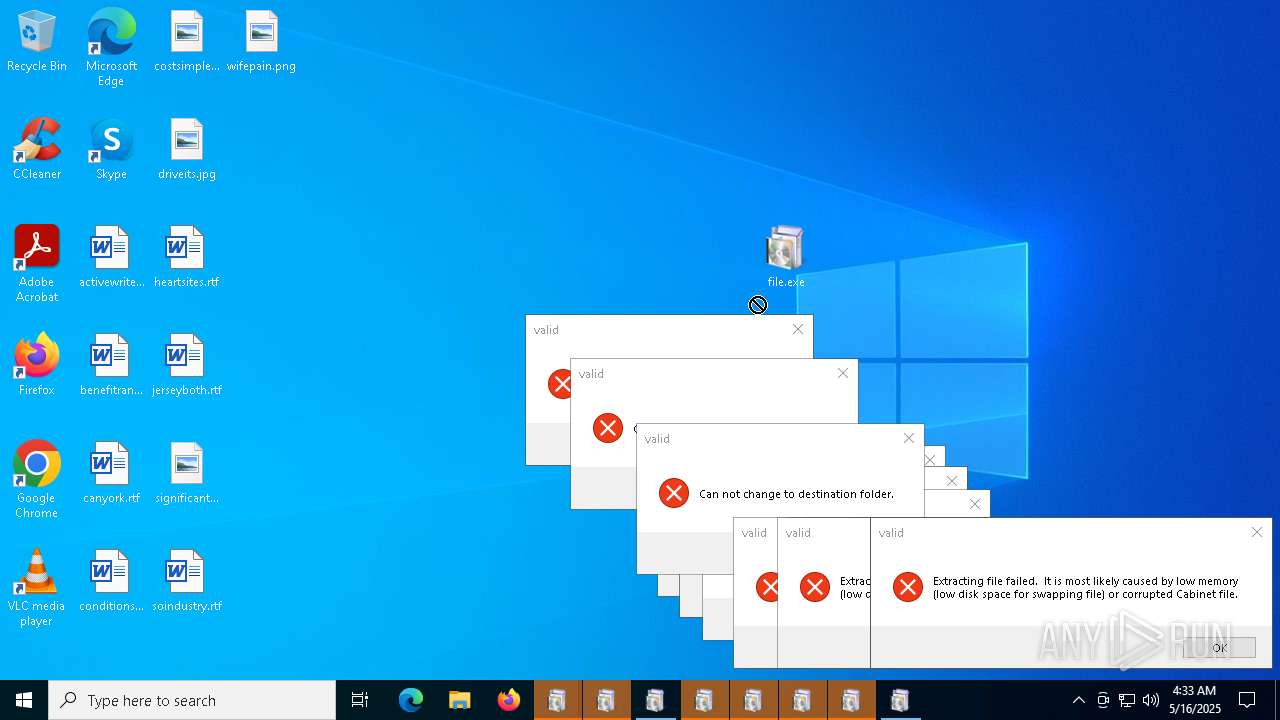Open the CCleaner desktop shortcut
The image size is (1280, 720).
[x=37, y=150]
